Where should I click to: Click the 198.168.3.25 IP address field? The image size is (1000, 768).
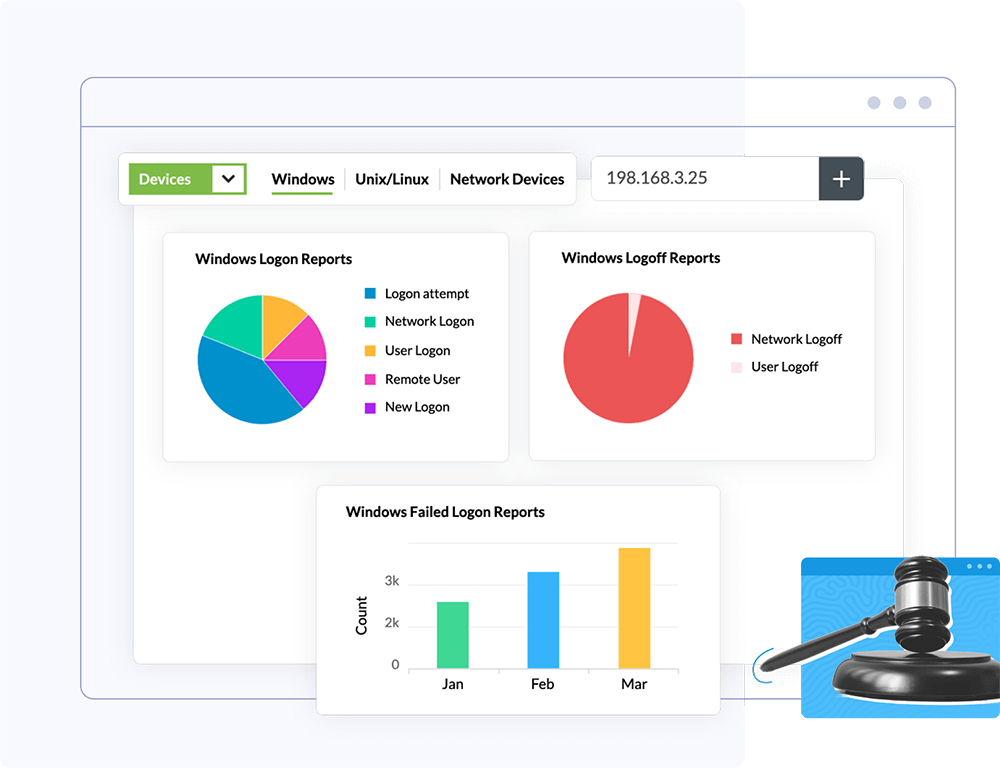pos(705,178)
